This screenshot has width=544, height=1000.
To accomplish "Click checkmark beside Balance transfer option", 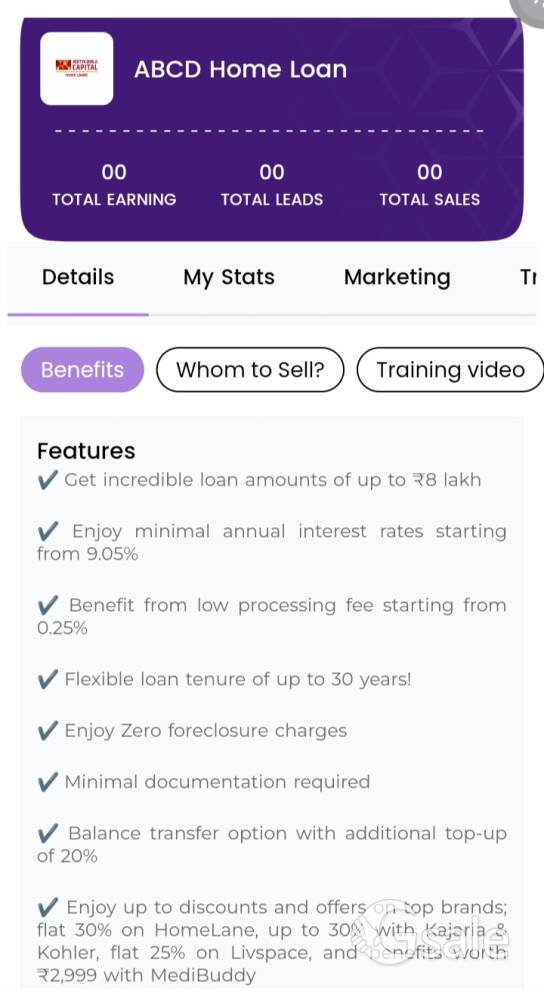I will pyautogui.click(x=48, y=834).
